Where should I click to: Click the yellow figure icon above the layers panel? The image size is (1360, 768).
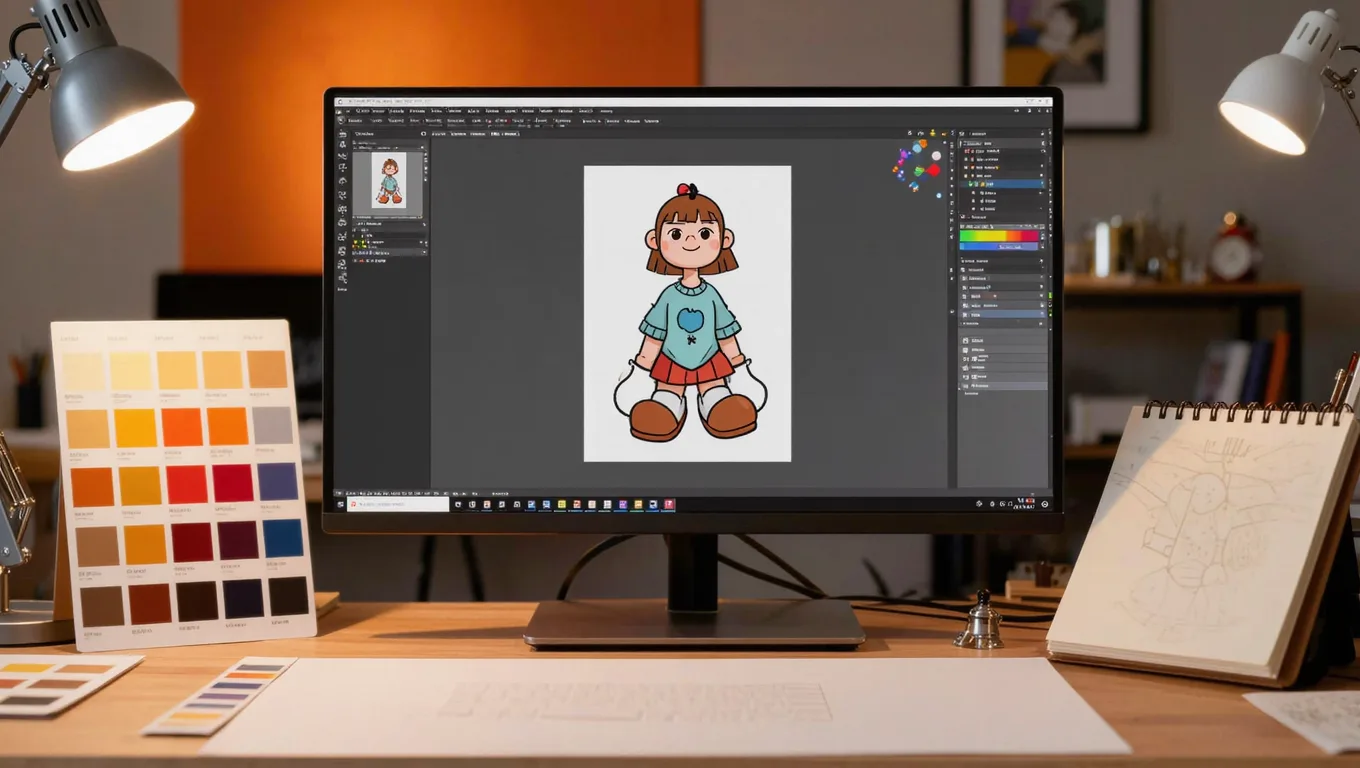coord(932,133)
